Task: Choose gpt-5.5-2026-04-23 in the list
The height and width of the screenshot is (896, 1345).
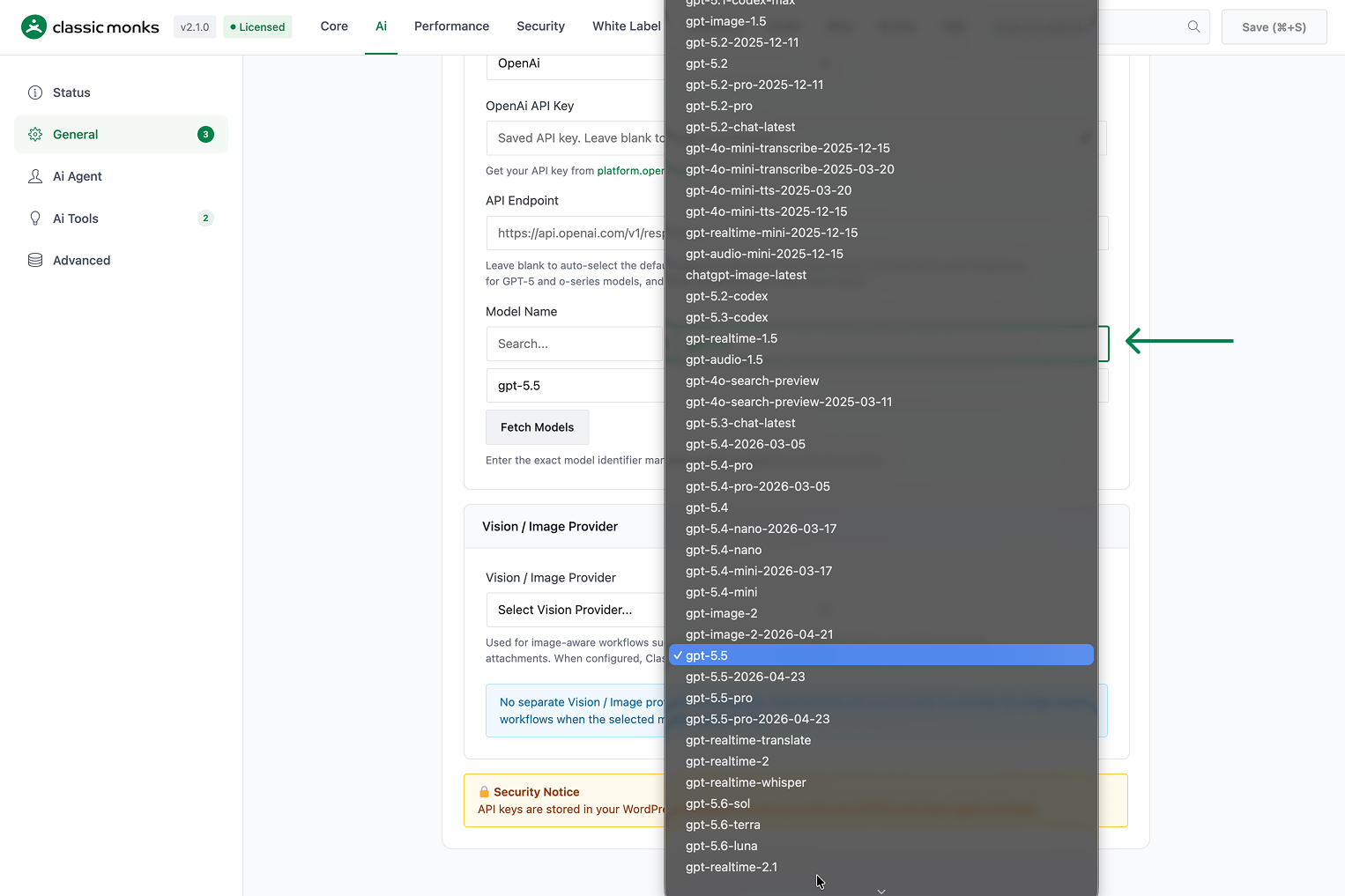Action: pos(881,677)
